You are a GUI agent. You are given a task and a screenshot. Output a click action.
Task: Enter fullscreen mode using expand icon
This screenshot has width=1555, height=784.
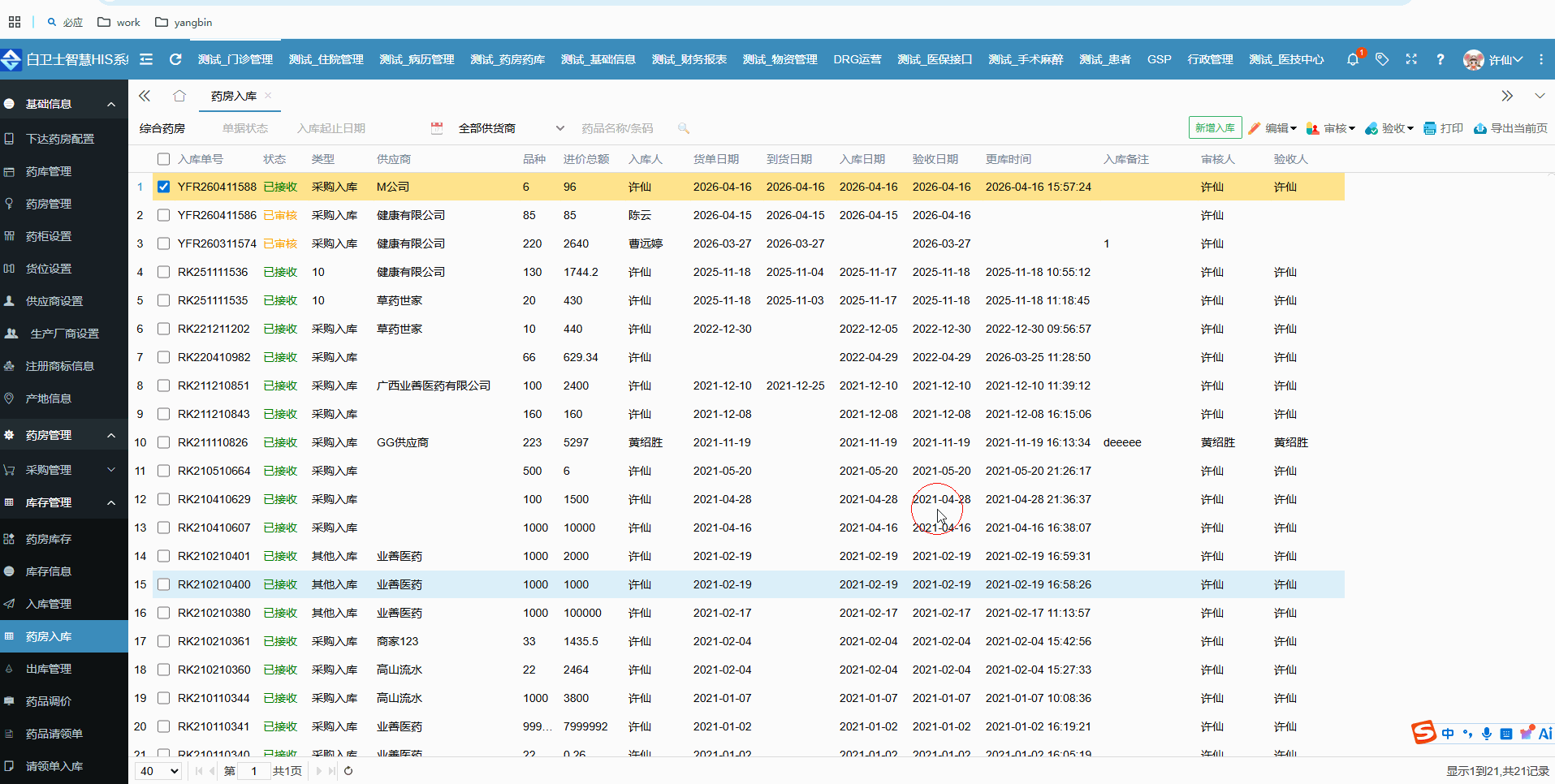click(x=1411, y=59)
